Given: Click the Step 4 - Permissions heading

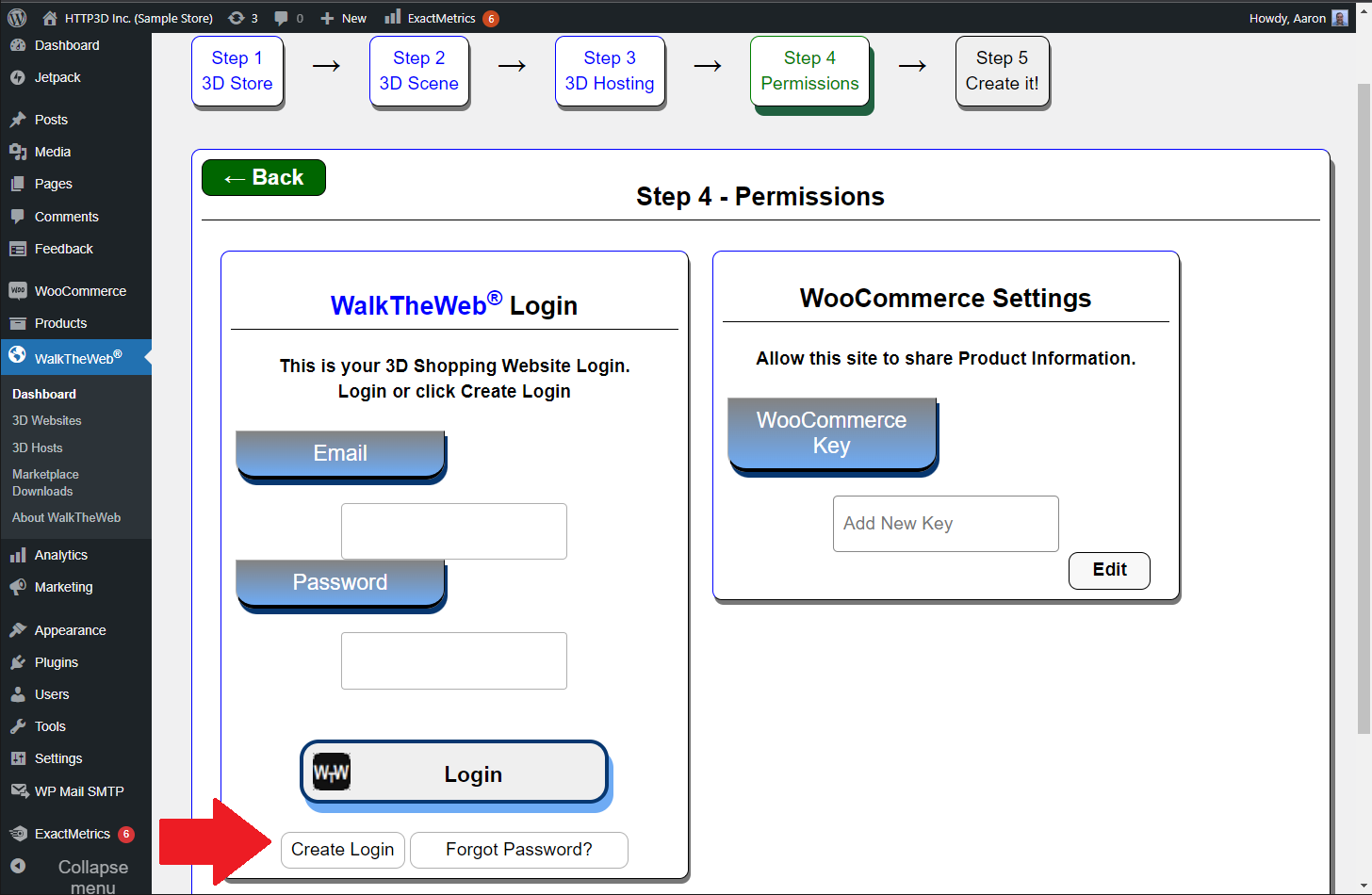Looking at the screenshot, I should click(760, 196).
